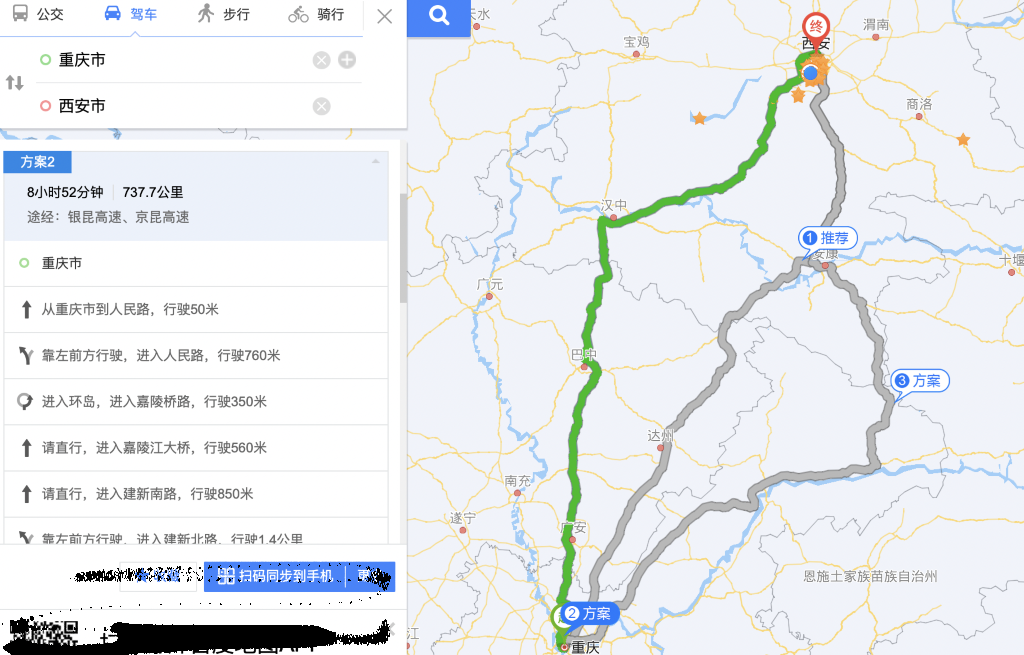Click the blue current location dot

coord(810,72)
